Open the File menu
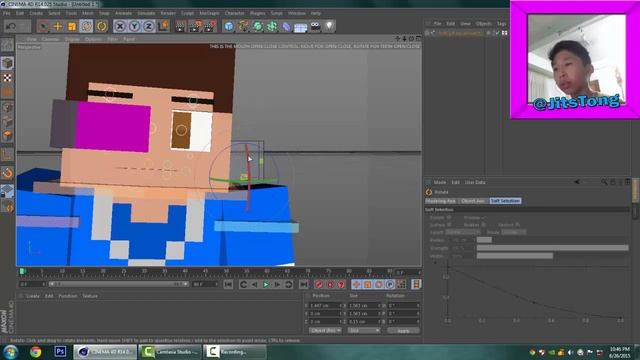 point(7,13)
